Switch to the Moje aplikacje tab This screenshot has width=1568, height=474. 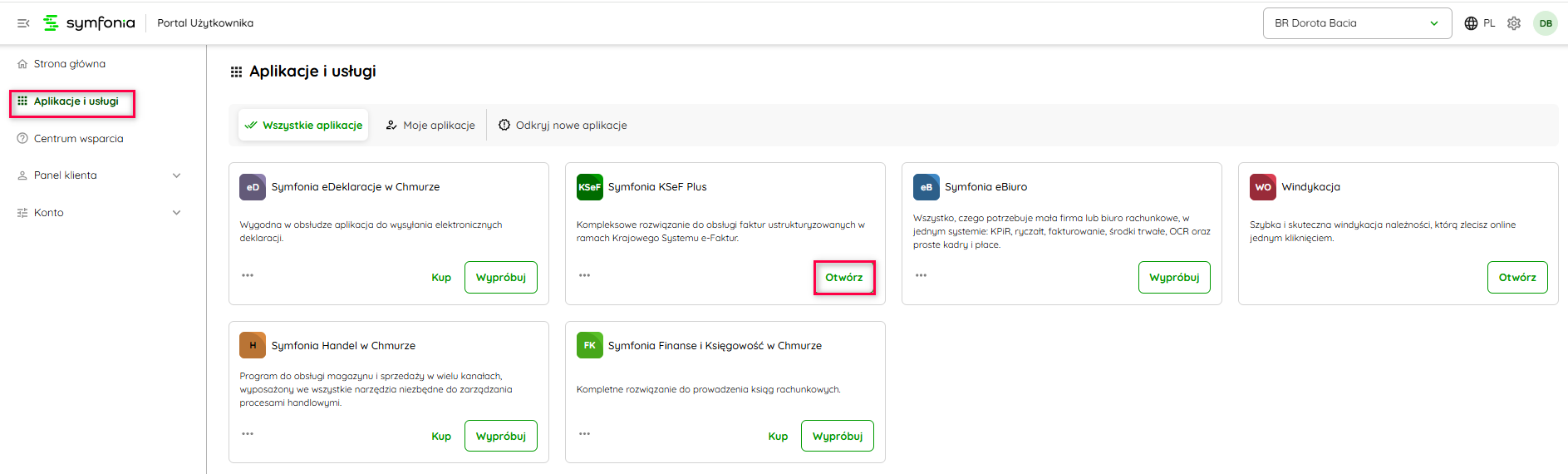tap(430, 126)
